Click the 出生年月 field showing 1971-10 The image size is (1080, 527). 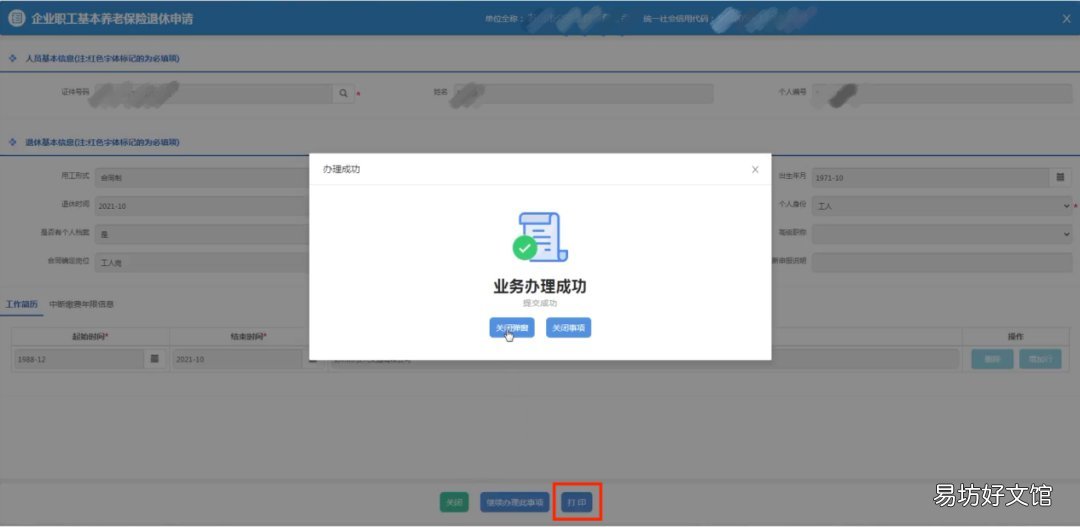click(931, 178)
